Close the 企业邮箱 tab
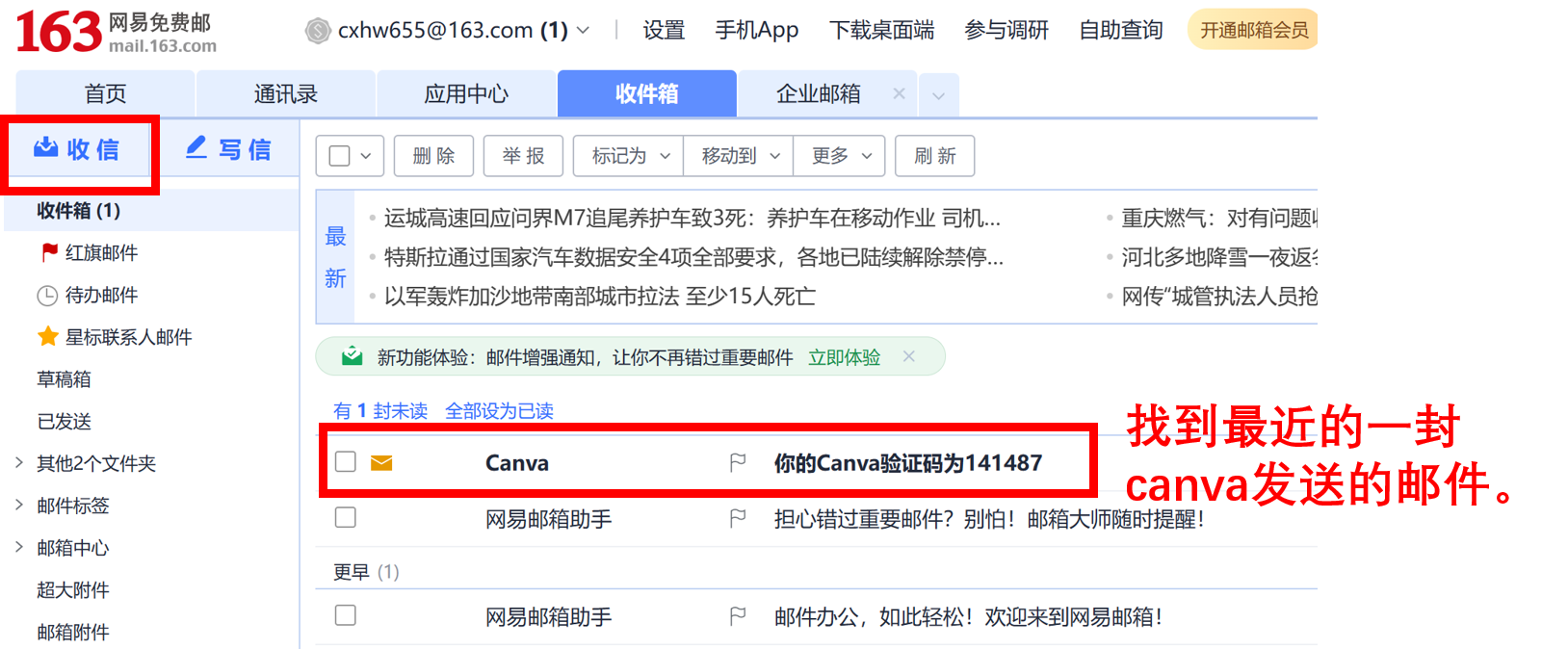Screen dimensions: 1568x649 coord(899,93)
